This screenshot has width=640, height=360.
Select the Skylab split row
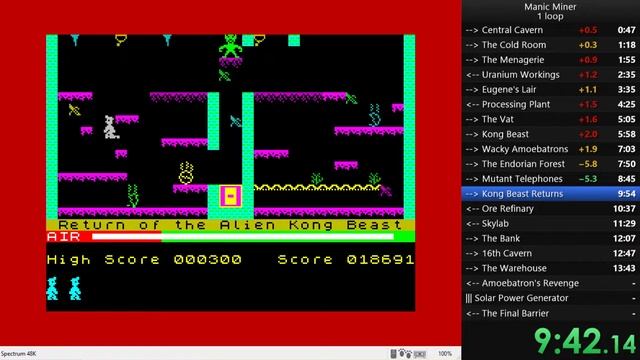click(x=551, y=224)
